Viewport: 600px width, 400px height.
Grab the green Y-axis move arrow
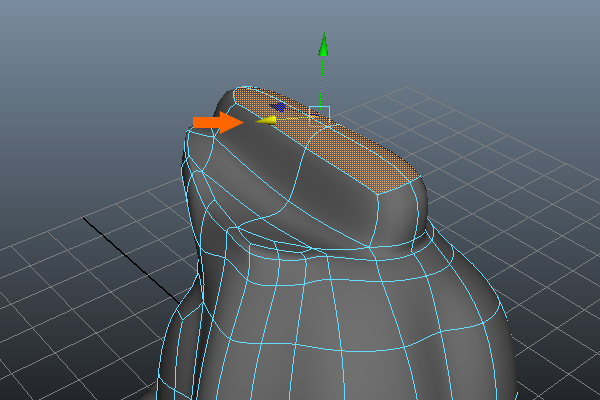click(x=324, y=44)
